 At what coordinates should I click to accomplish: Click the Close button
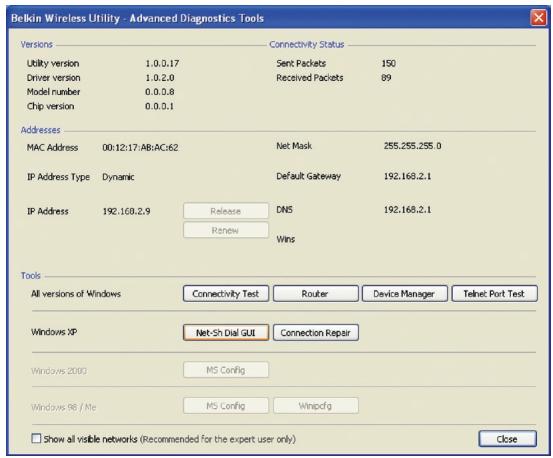(x=507, y=439)
